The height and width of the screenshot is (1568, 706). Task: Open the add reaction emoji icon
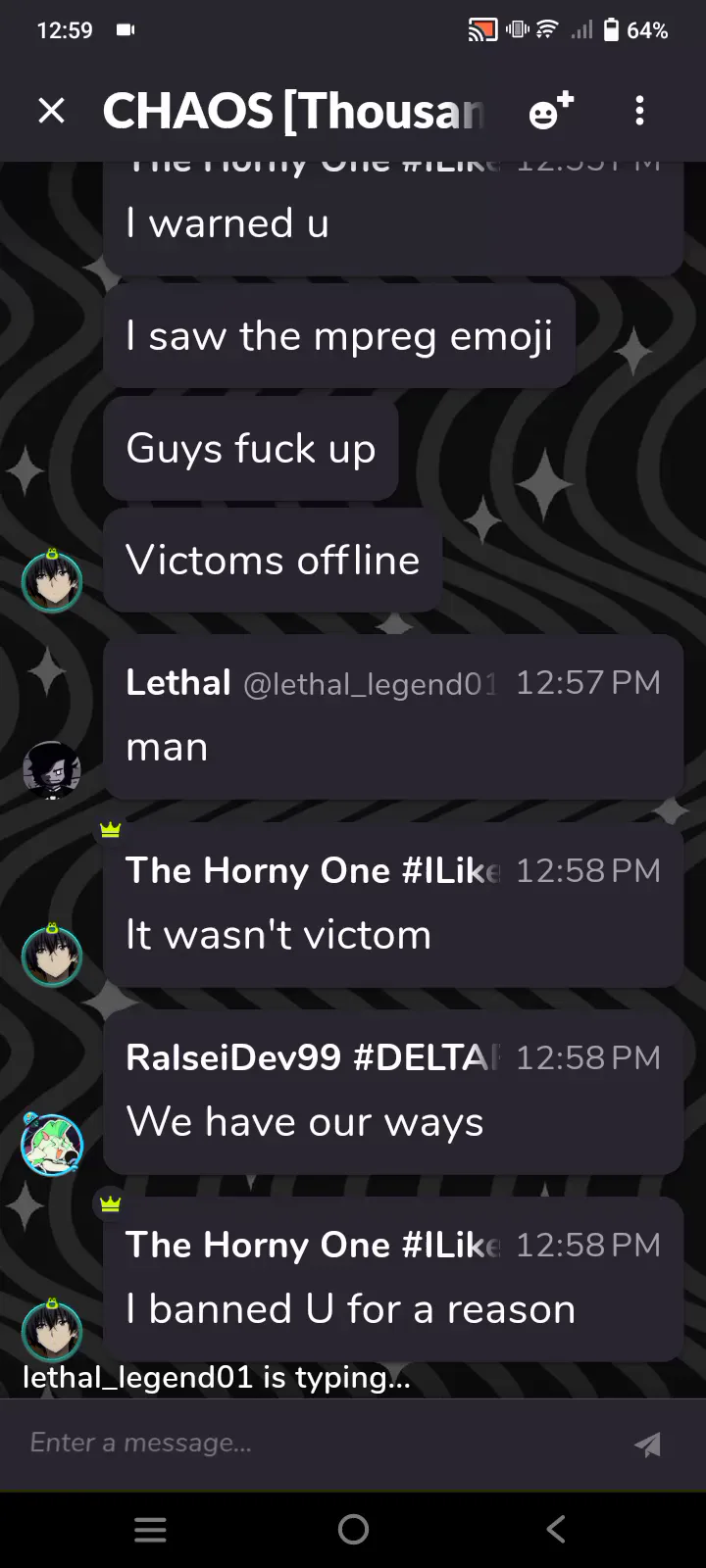click(551, 111)
